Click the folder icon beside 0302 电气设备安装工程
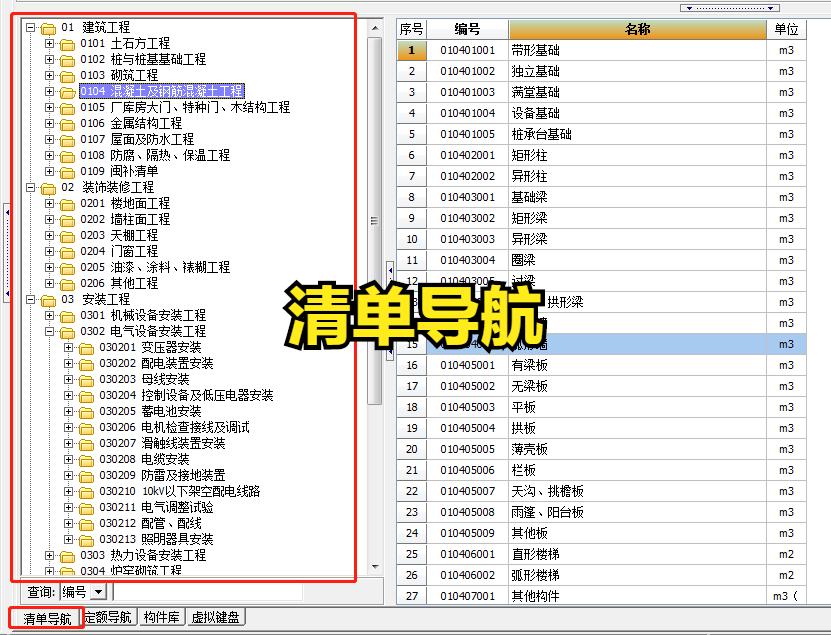The height and width of the screenshot is (635, 831). tap(66, 331)
